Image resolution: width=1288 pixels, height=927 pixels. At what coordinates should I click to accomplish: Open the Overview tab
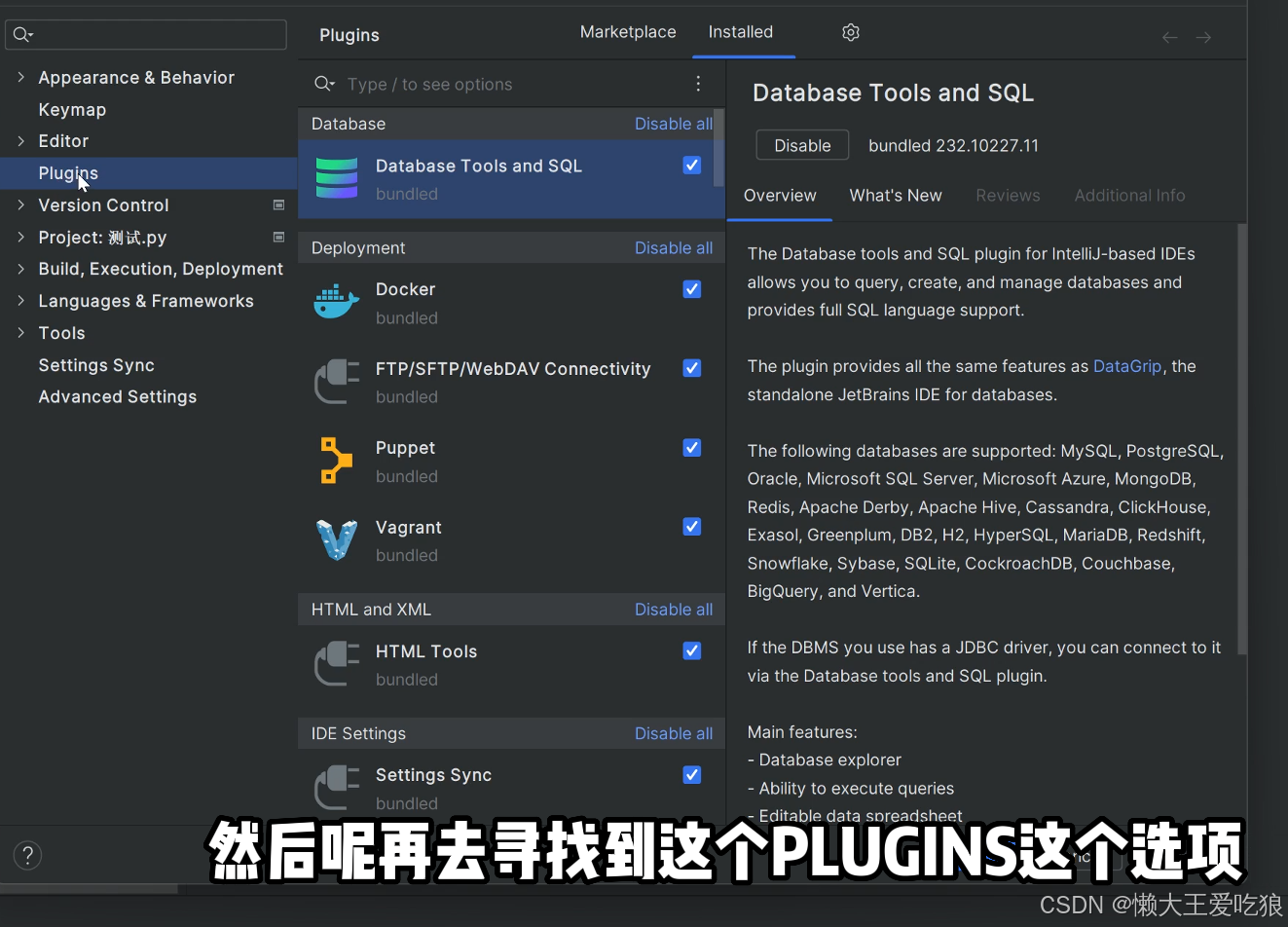[x=780, y=196]
